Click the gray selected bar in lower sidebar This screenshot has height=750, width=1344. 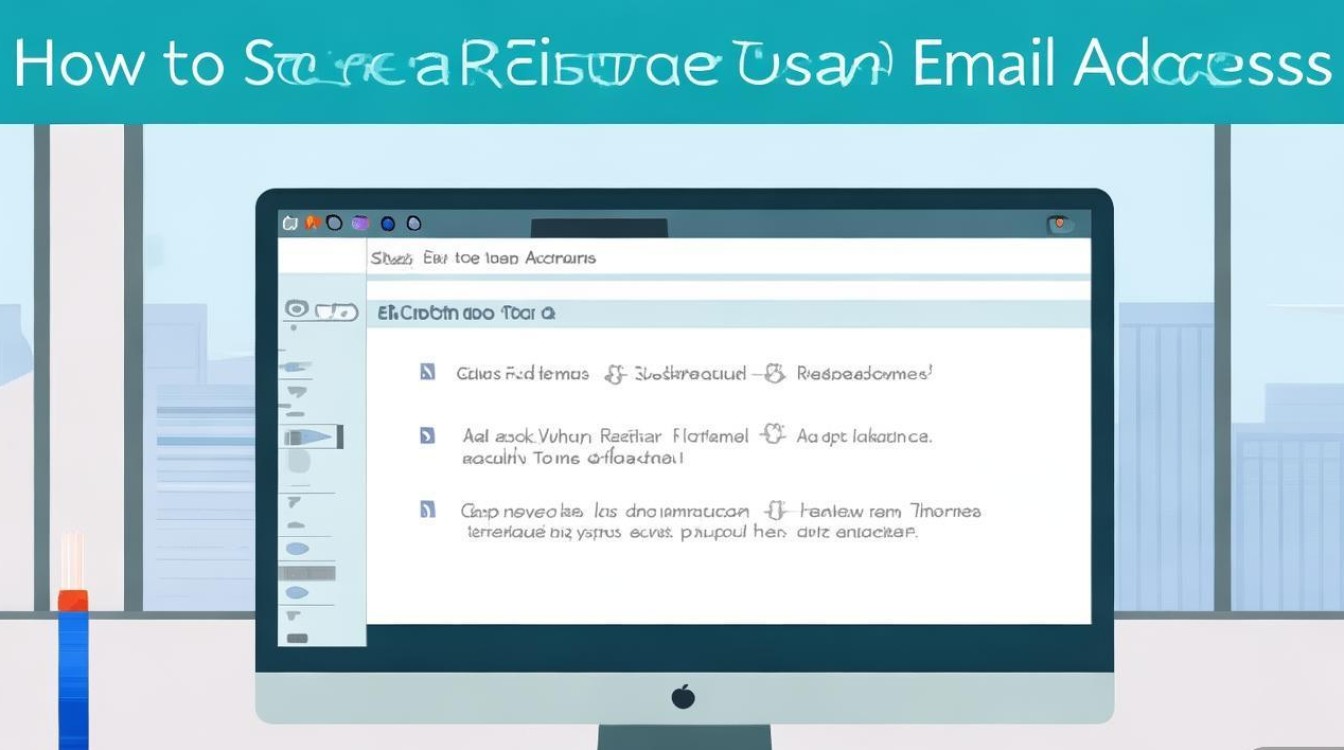tap(308, 573)
